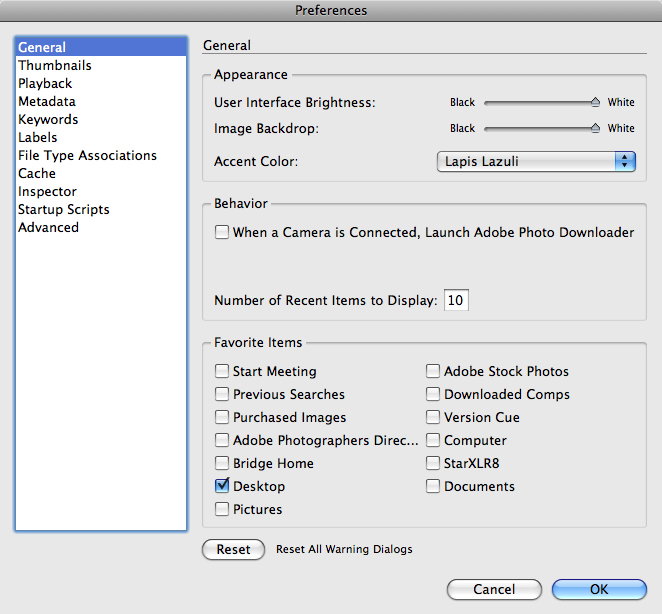Check the Documents favorite item
Viewport: 662px width, 614px height.
[x=433, y=486]
